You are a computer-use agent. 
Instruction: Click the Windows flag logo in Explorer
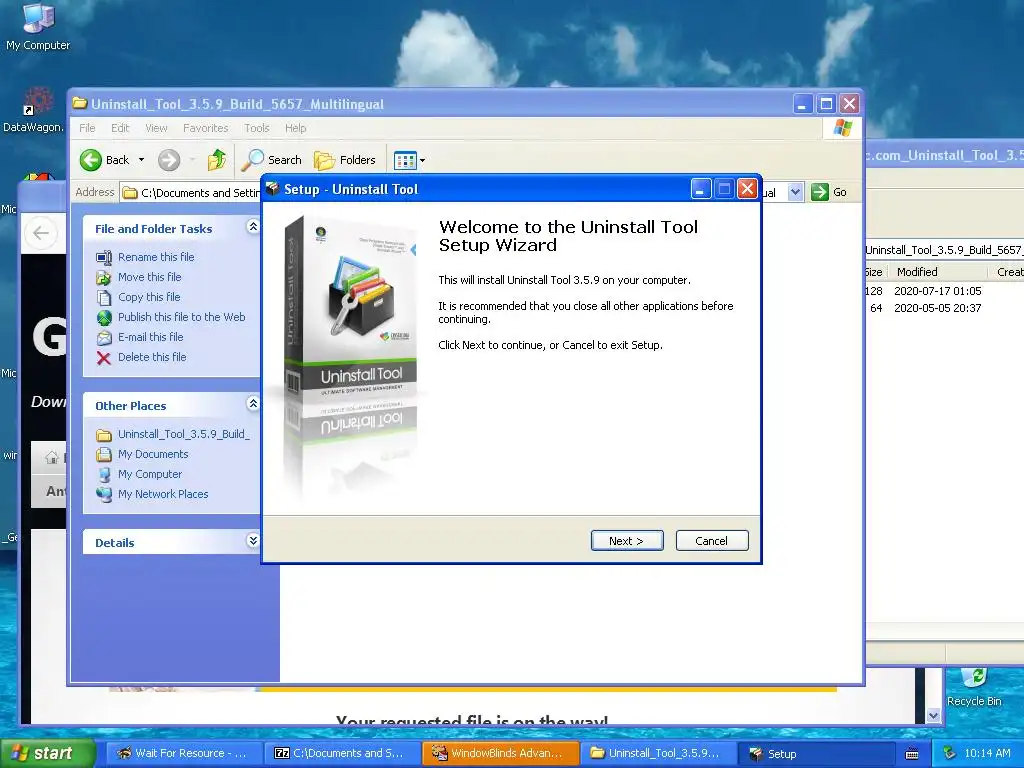point(842,127)
